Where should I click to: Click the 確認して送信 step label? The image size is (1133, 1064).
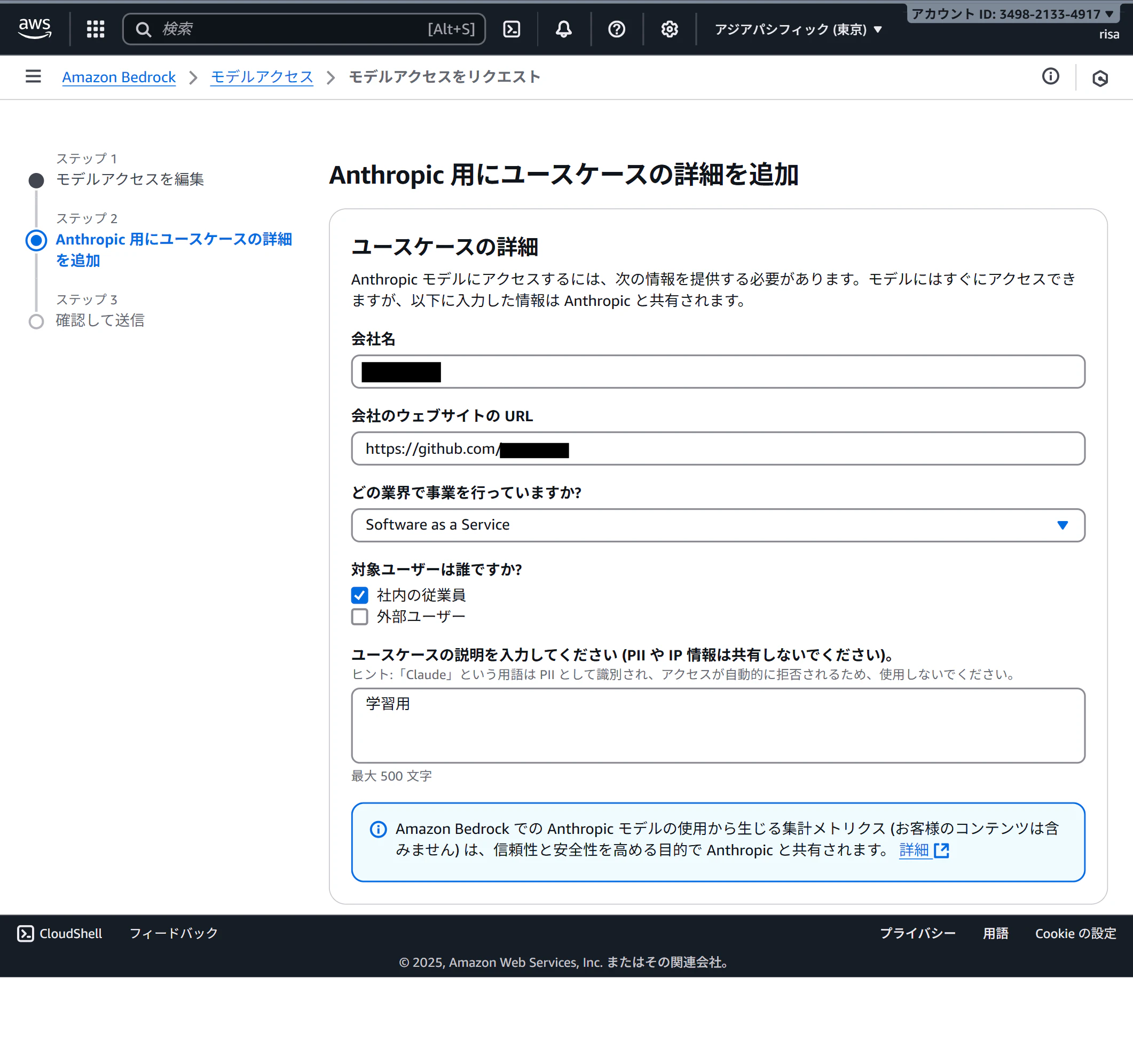click(x=100, y=320)
